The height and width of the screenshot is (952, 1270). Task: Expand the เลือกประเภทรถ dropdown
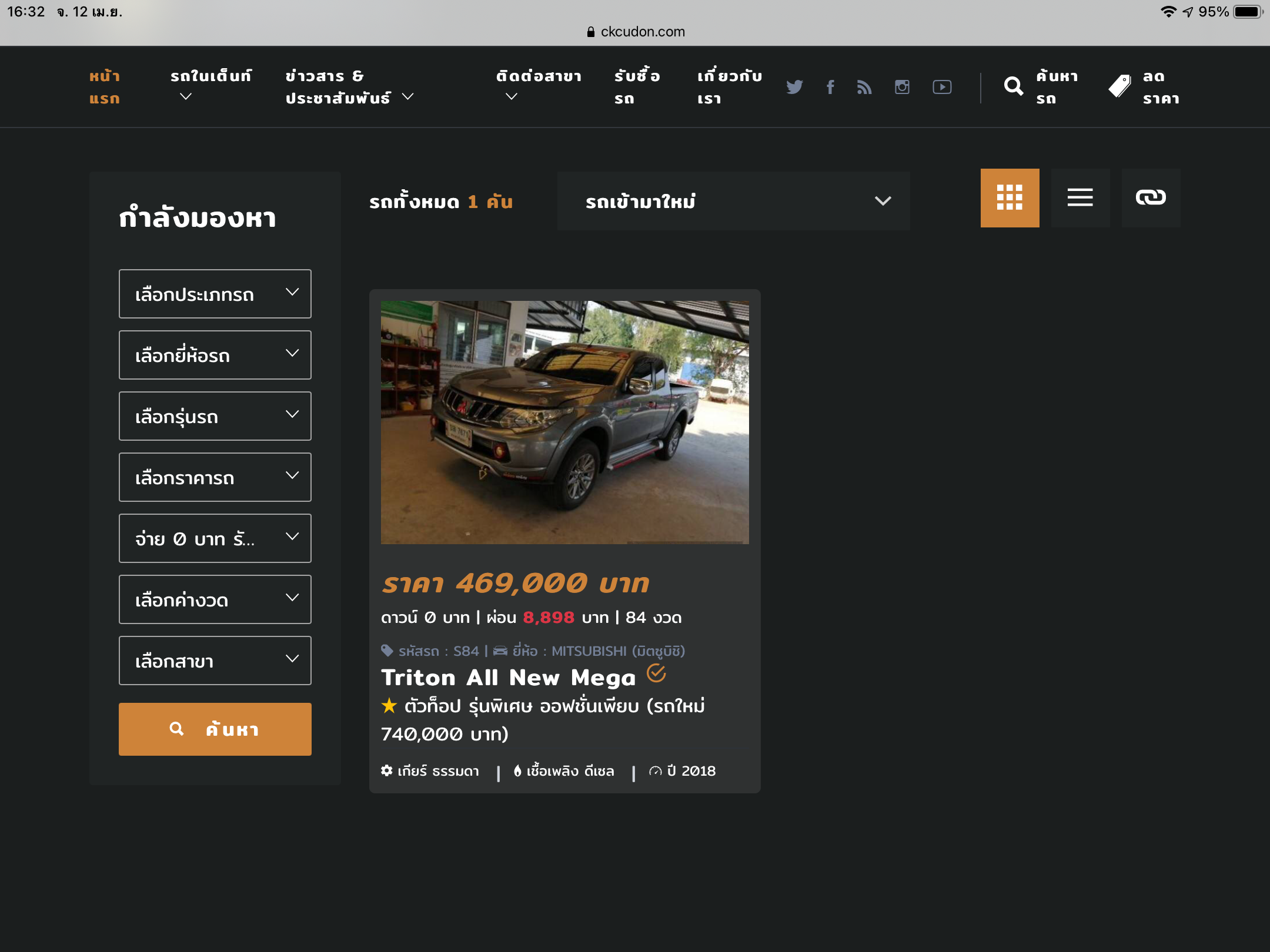pyautogui.click(x=215, y=294)
